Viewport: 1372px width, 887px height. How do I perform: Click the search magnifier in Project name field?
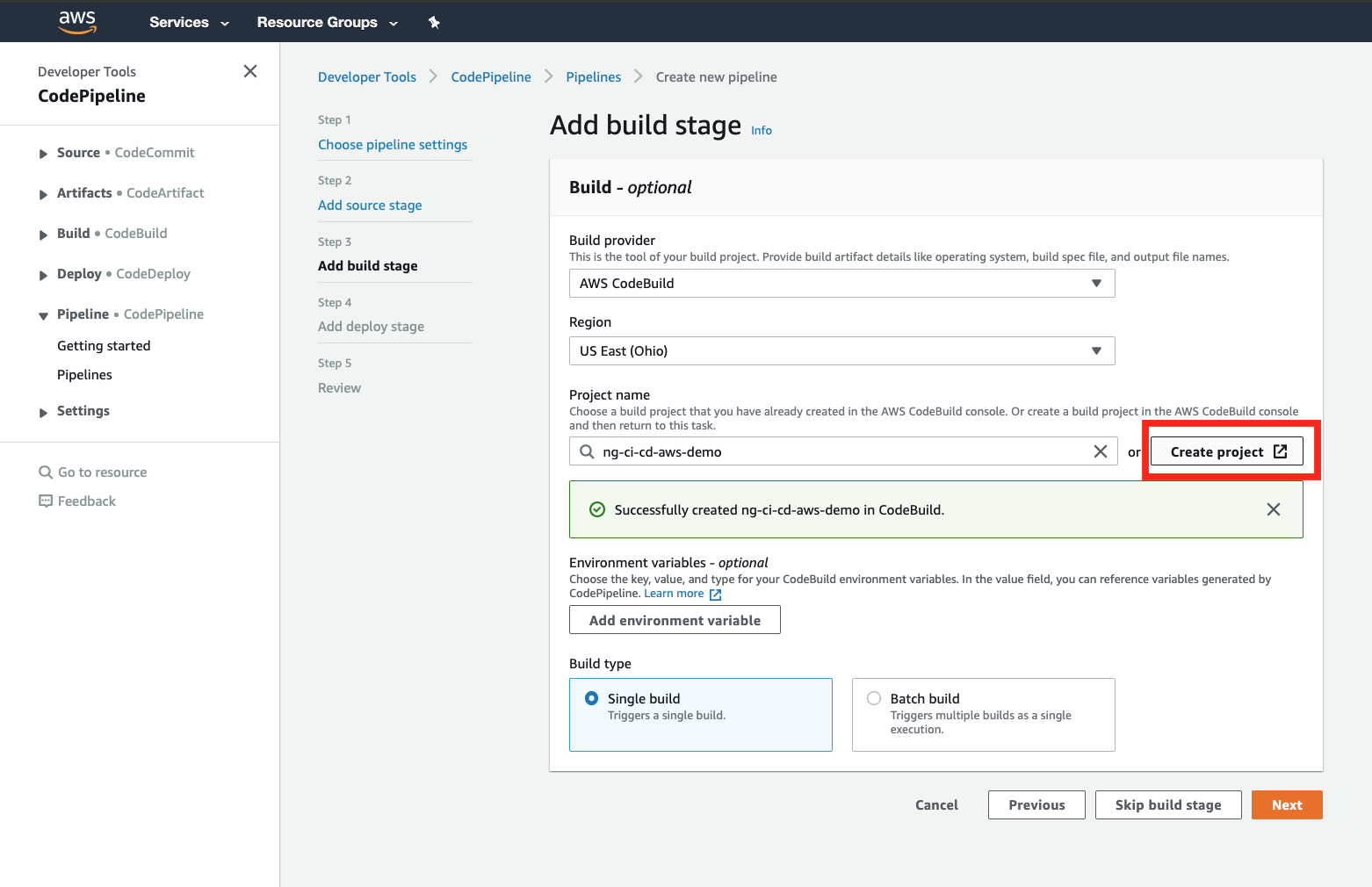(587, 451)
